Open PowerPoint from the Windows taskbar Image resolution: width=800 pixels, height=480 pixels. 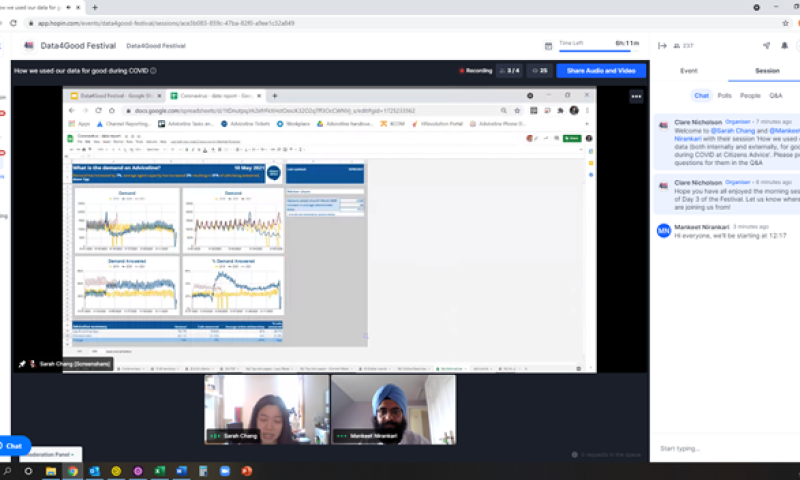[x=246, y=471]
